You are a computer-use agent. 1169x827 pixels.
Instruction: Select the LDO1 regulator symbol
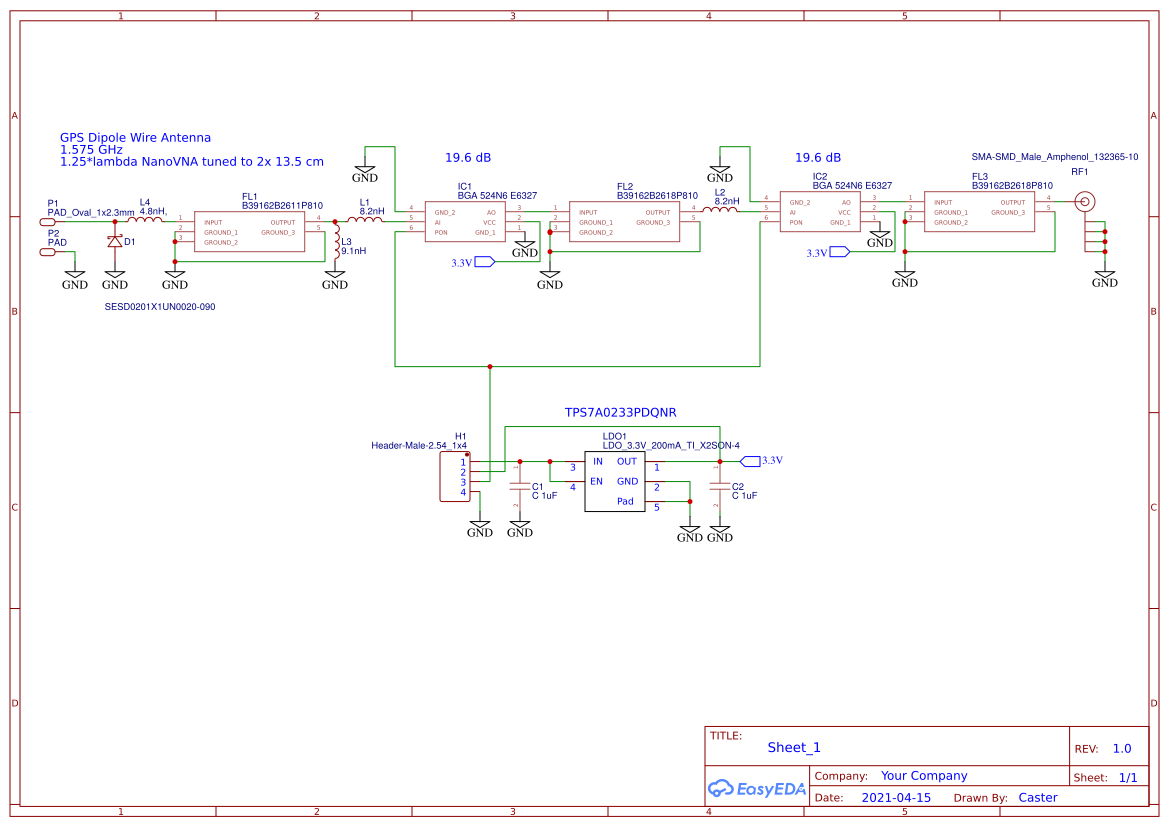pos(616,482)
